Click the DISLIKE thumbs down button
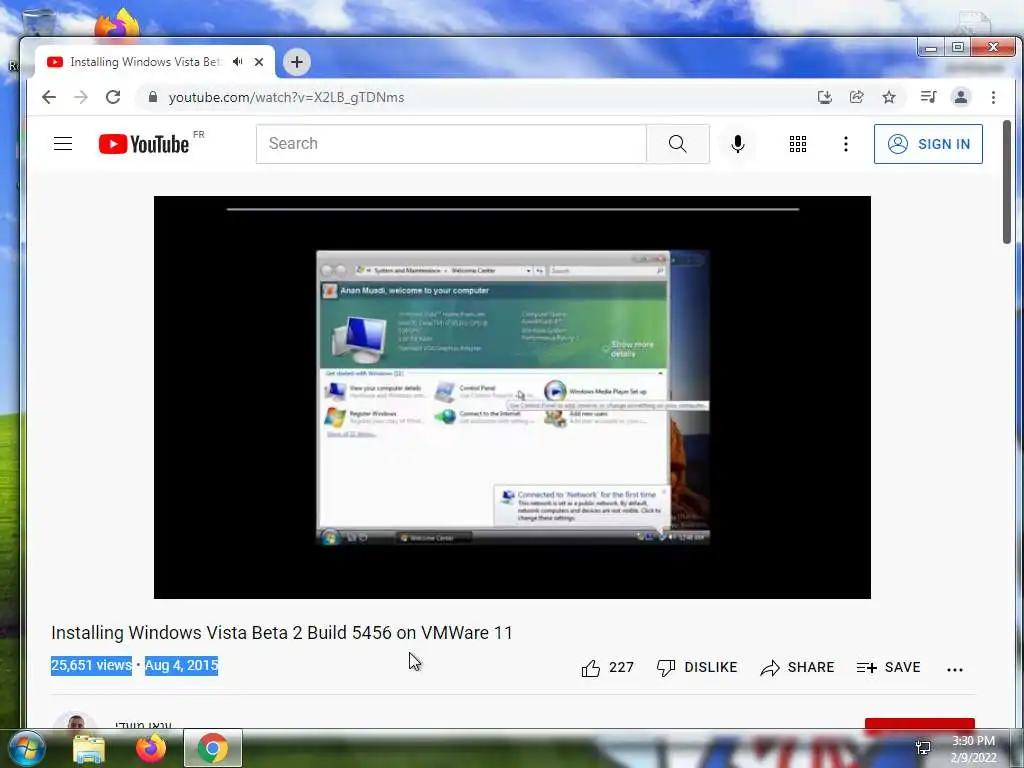Viewport: 1024px width, 768px height. click(697, 667)
